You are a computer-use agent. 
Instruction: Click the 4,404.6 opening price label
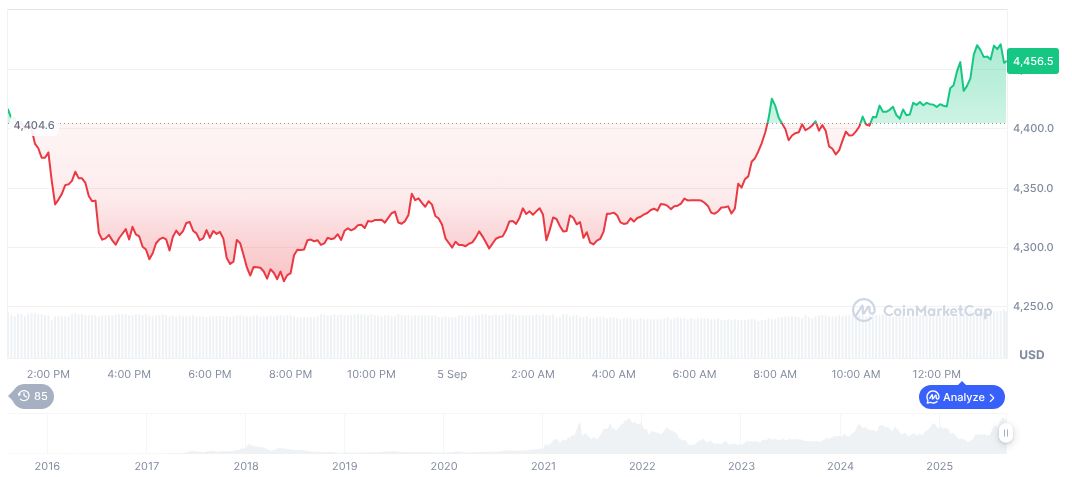[x=34, y=125]
